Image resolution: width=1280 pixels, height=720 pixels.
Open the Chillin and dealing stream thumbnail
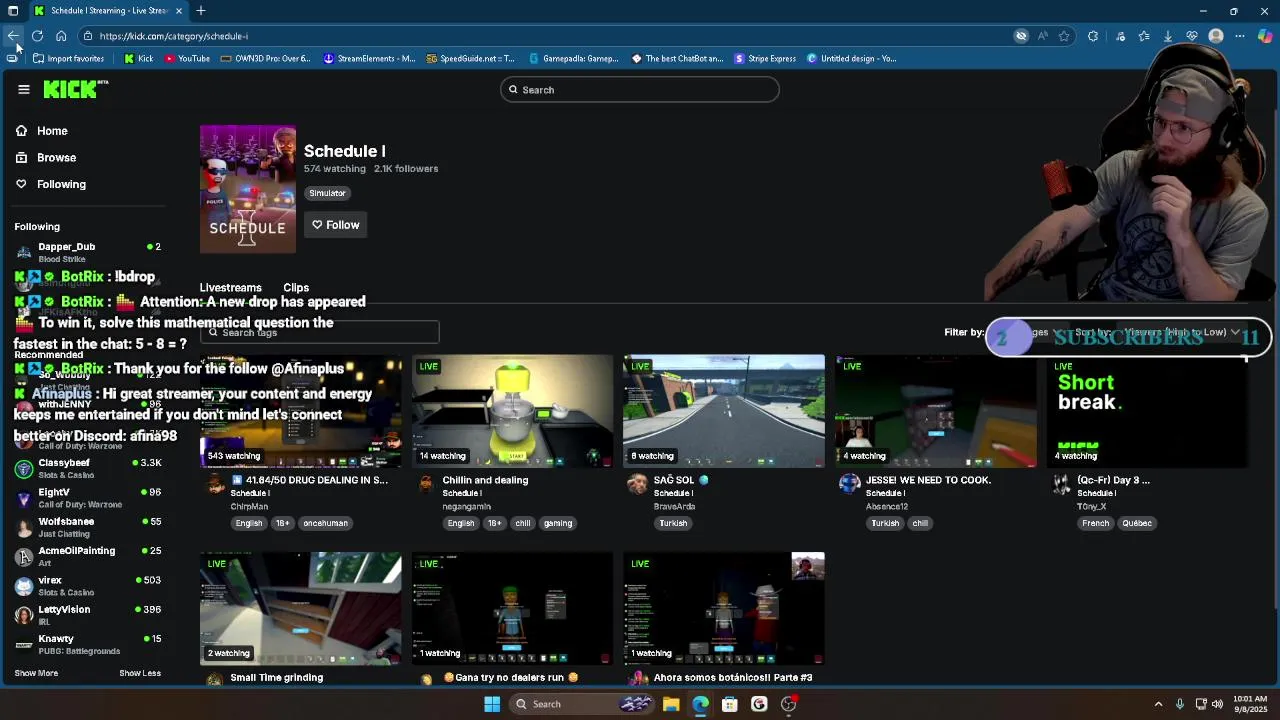(512, 411)
